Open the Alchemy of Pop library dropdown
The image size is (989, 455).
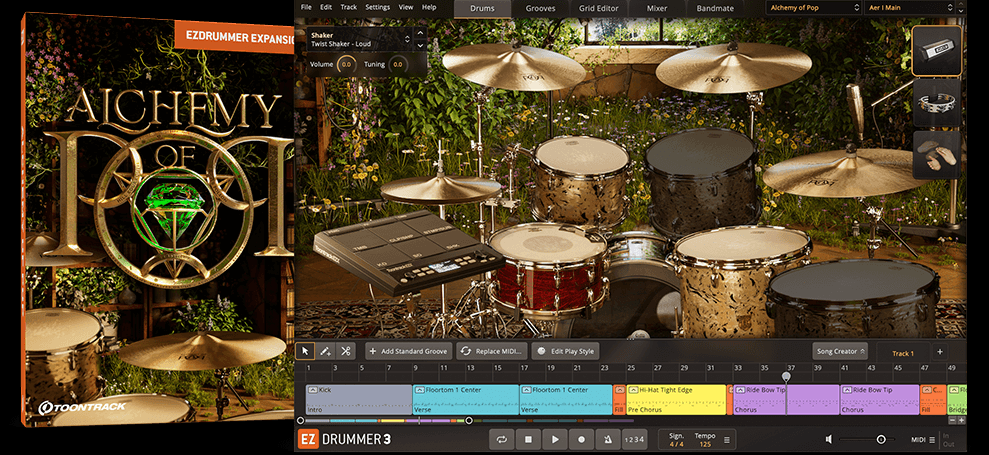tap(814, 8)
